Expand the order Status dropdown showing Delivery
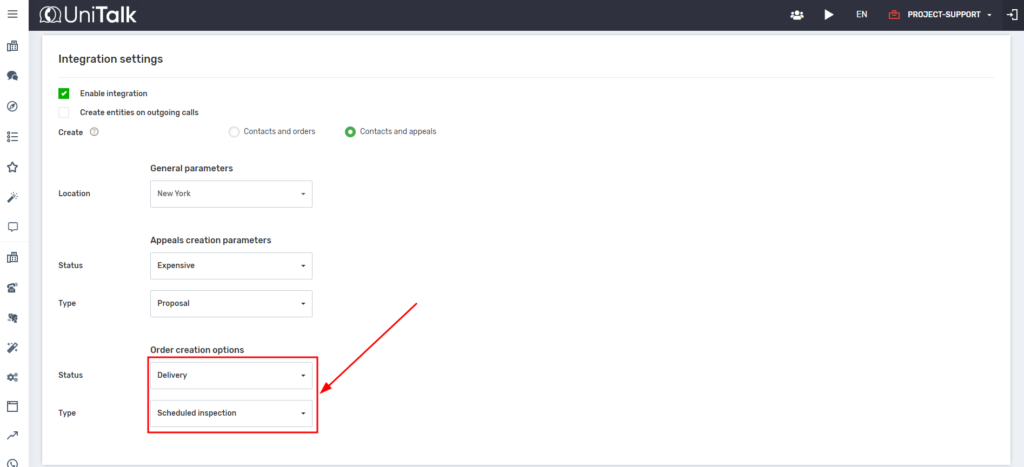Image resolution: width=1024 pixels, height=467 pixels. pyautogui.click(x=231, y=376)
